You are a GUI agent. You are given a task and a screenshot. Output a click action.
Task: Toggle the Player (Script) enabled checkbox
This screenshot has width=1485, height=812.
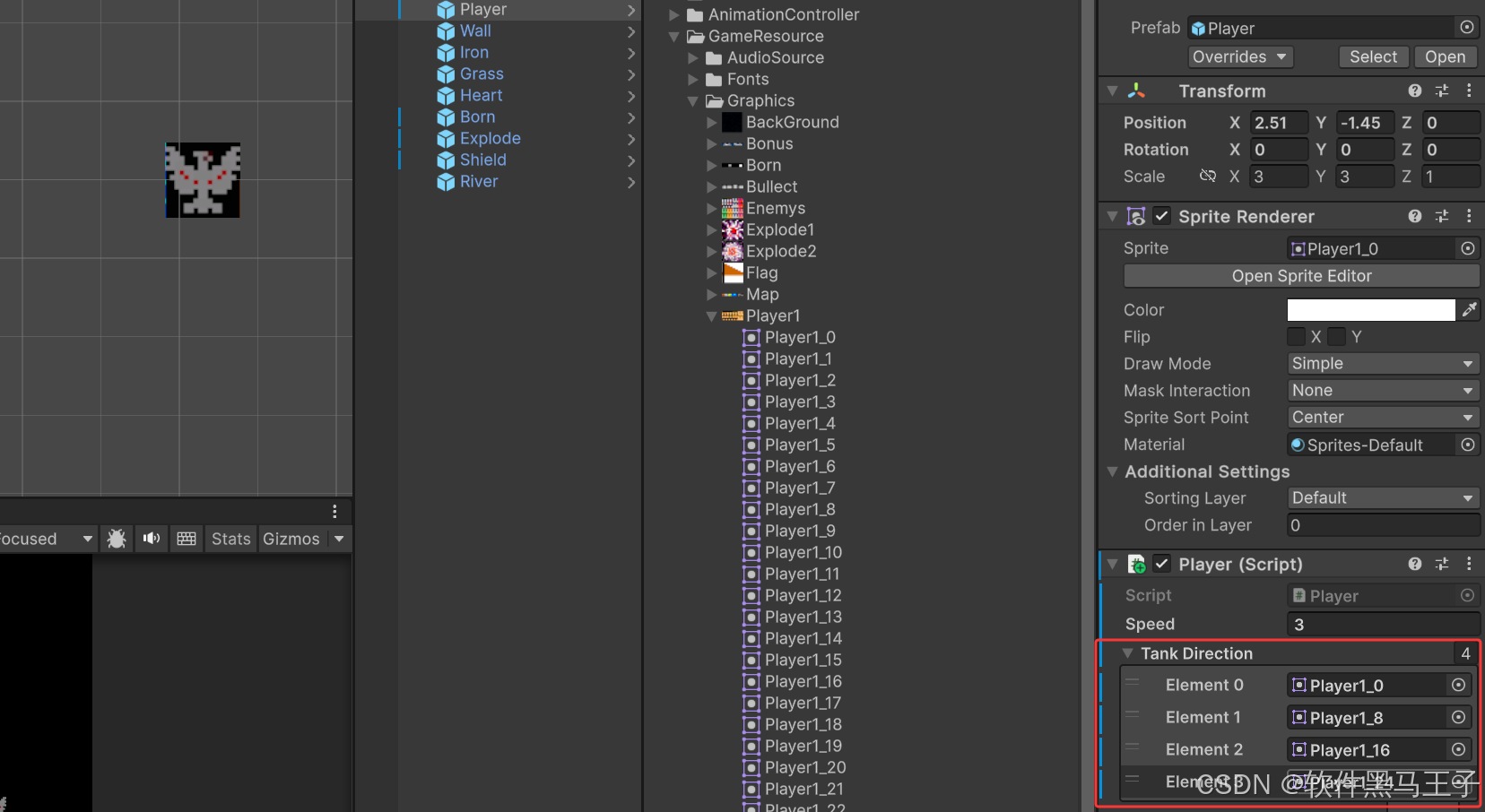click(x=1162, y=564)
